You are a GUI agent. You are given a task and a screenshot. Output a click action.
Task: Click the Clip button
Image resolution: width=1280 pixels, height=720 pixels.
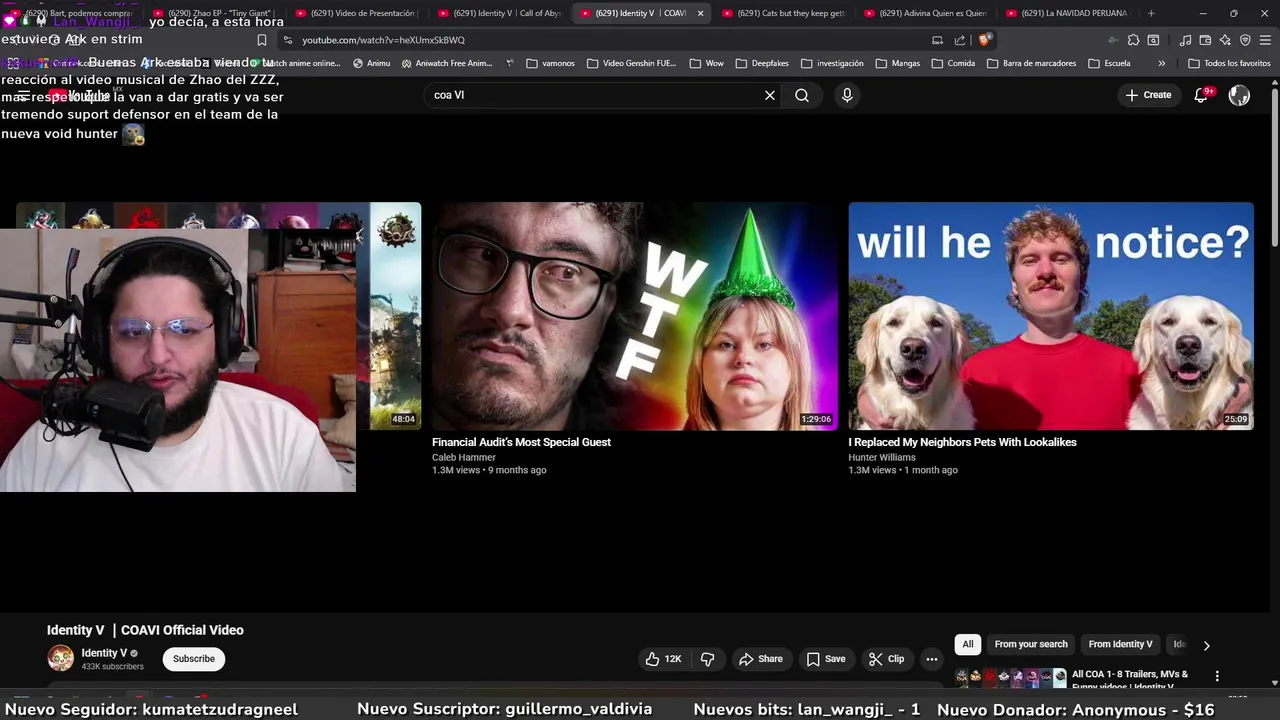coord(887,659)
